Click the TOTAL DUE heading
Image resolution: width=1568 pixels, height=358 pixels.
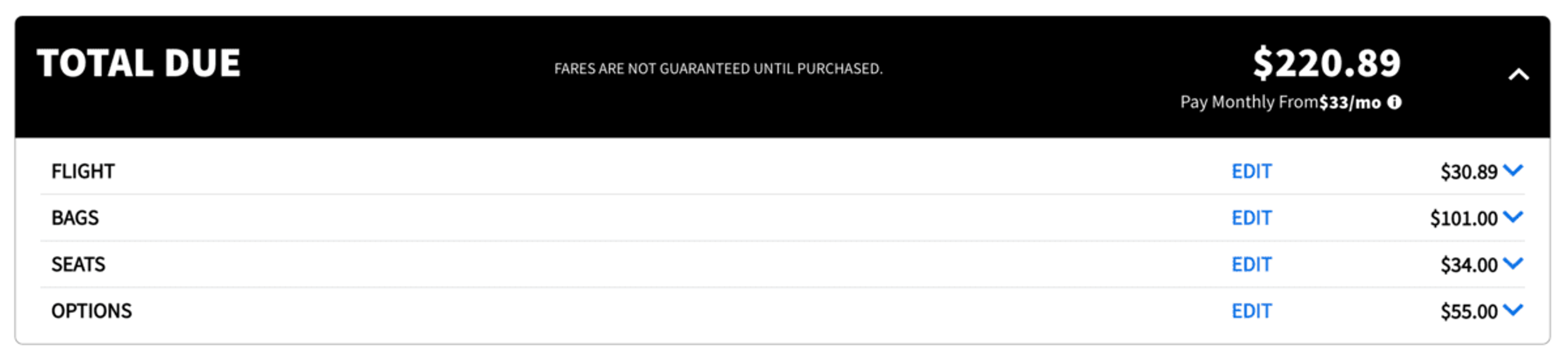click(139, 63)
